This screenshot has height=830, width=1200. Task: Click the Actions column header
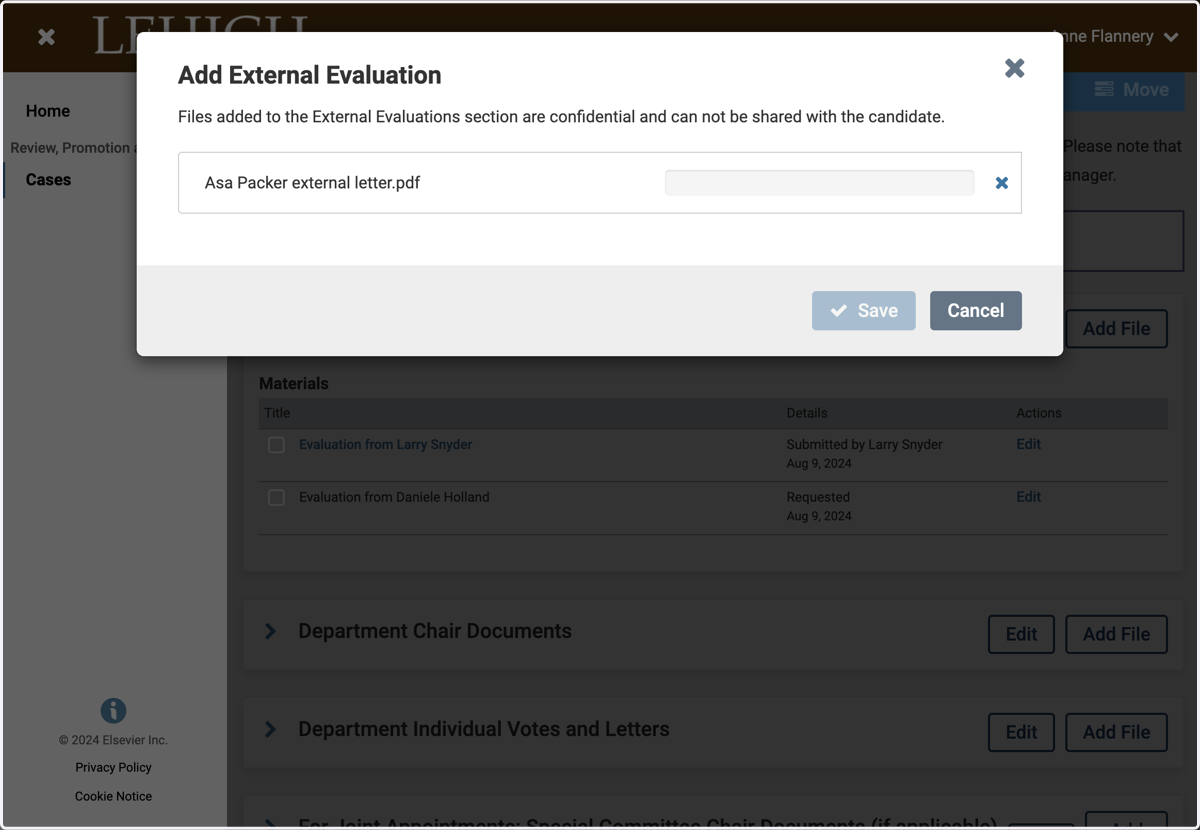point(1039,413)
